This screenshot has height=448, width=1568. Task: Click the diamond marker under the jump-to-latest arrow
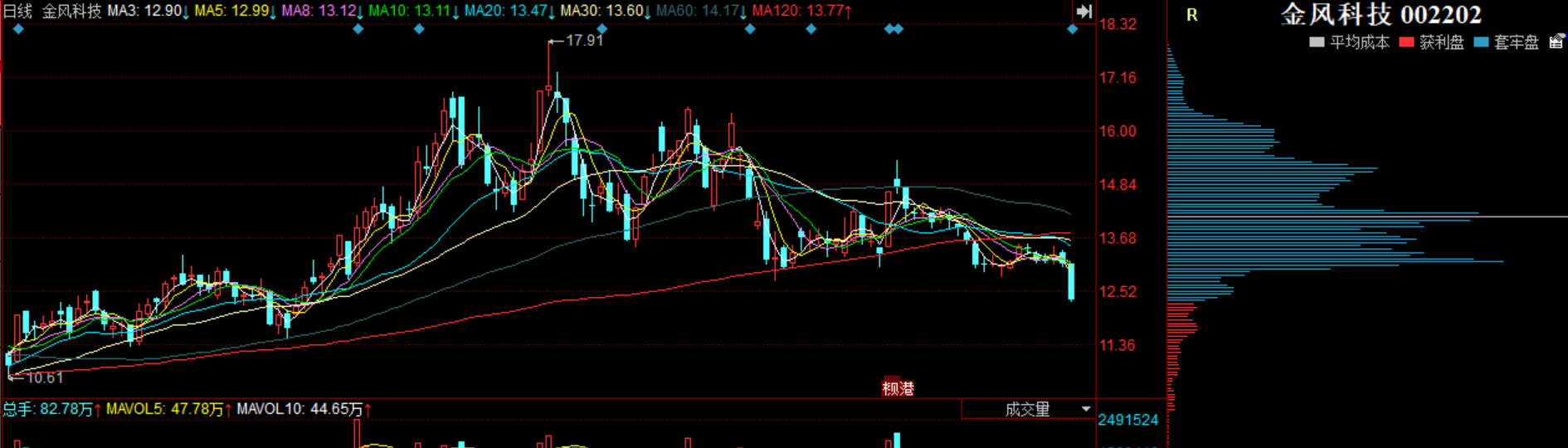click(1073, 29)
